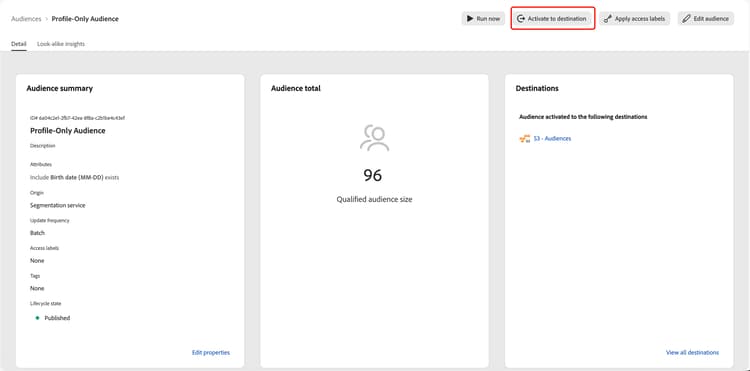
Task: Click the Edit audience button
Action: [x=706, y=19]
